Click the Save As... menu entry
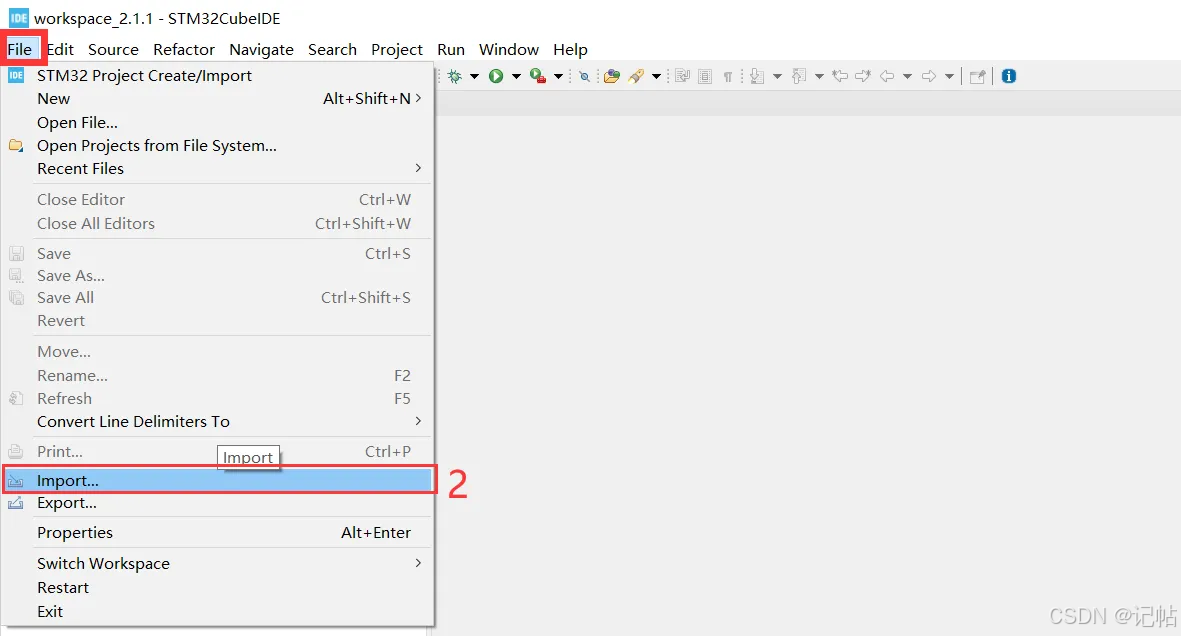The image size is (1181, 636). tap(218, 276)
